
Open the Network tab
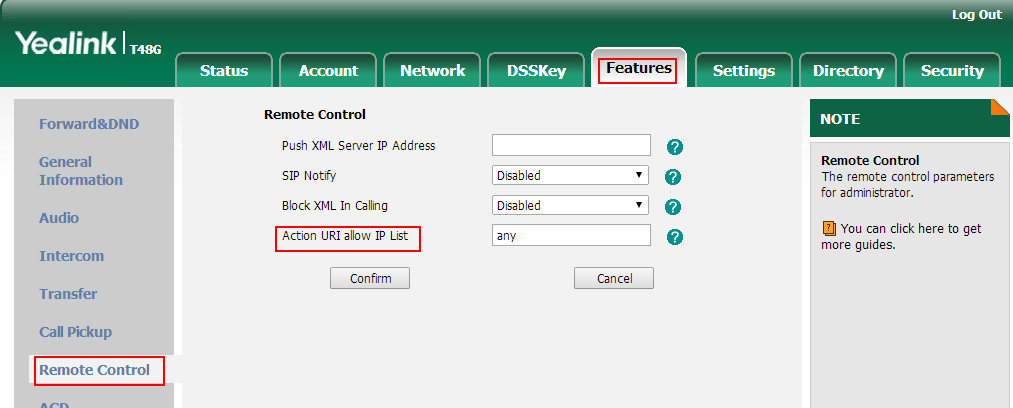[x=432, y=70]
